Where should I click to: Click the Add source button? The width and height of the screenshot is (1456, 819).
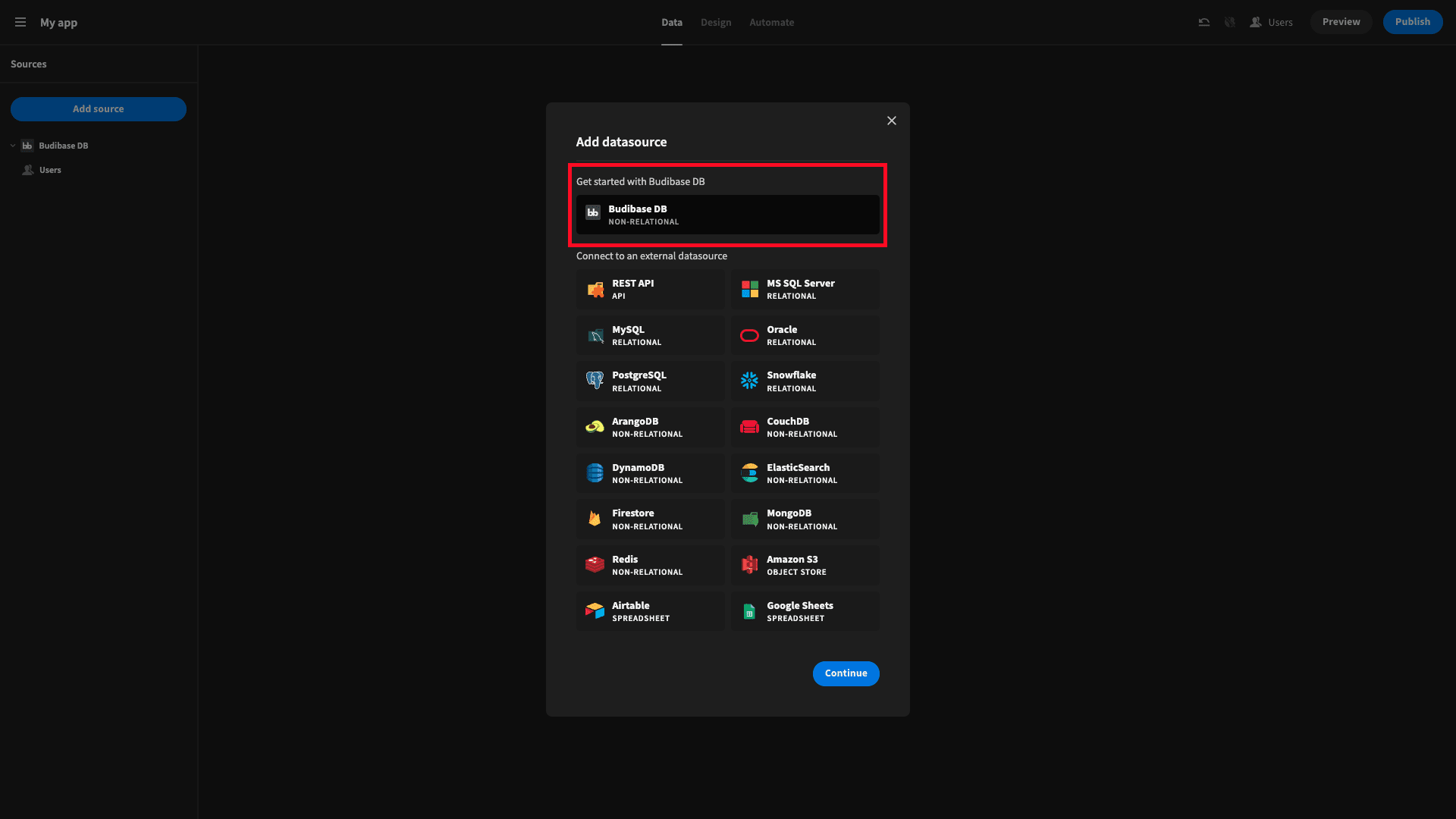tap(99, 108)
